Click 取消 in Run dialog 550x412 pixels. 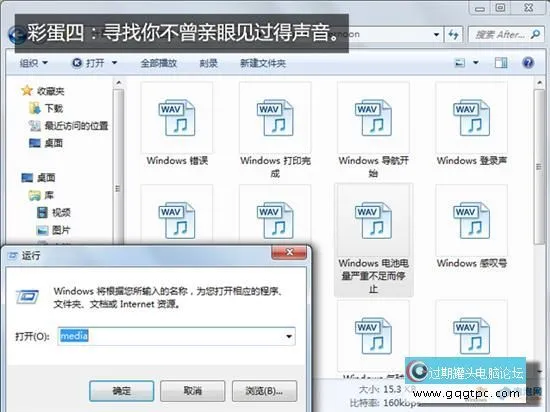point(193,391)
